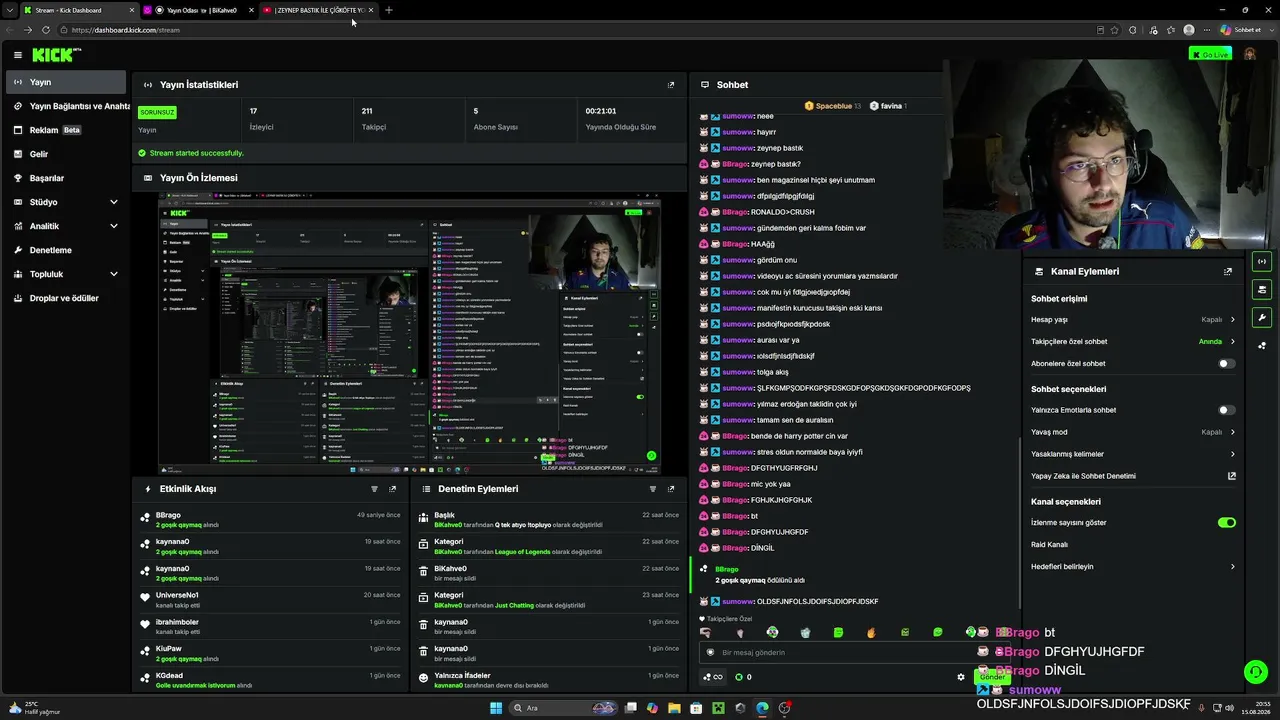Open Gelir sidebar item
The width and height of the screenshot is (1280, 720).
[x=66, y=154]
